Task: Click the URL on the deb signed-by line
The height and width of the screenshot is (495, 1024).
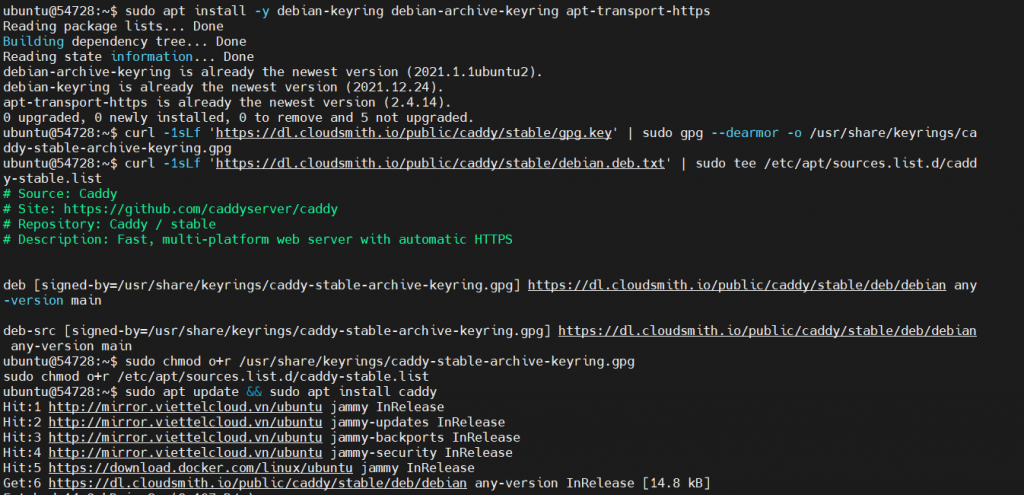Action: (737, 285)
